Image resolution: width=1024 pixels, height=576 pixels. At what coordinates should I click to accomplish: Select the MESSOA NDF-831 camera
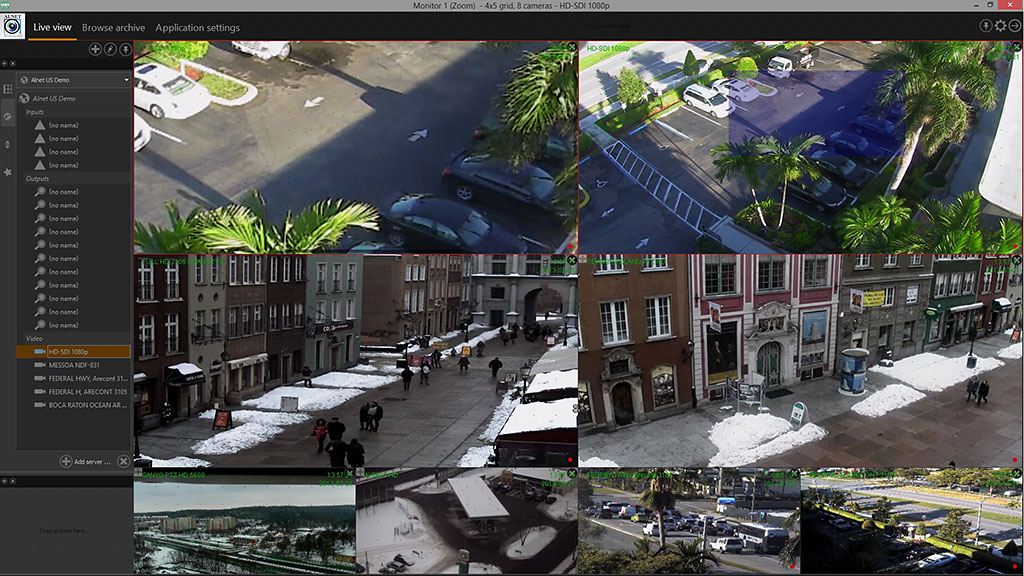[74, 365]
